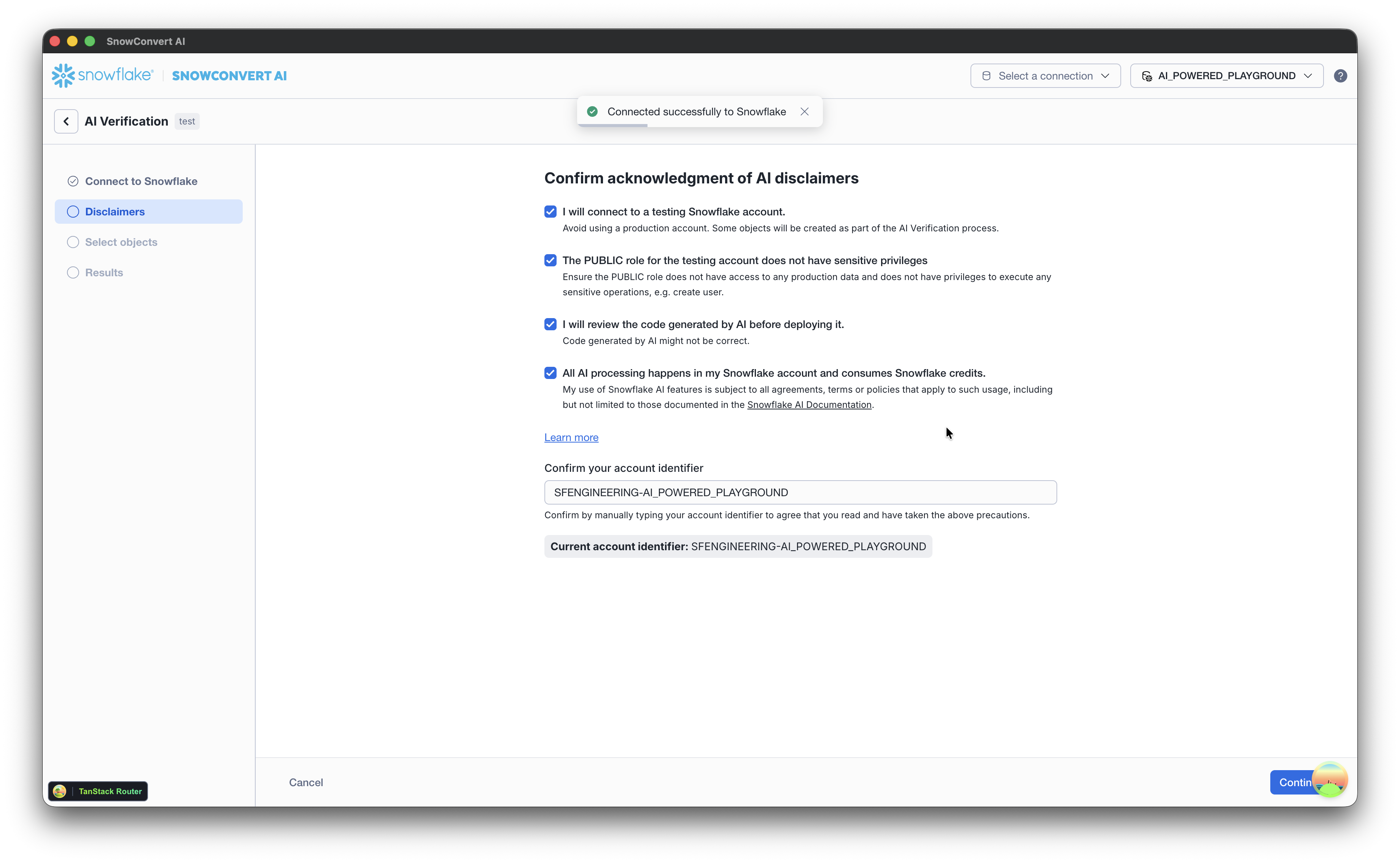Click the Snowflake logo in header
This screenshot has width=1400, height=863.
tap(103, 75)
